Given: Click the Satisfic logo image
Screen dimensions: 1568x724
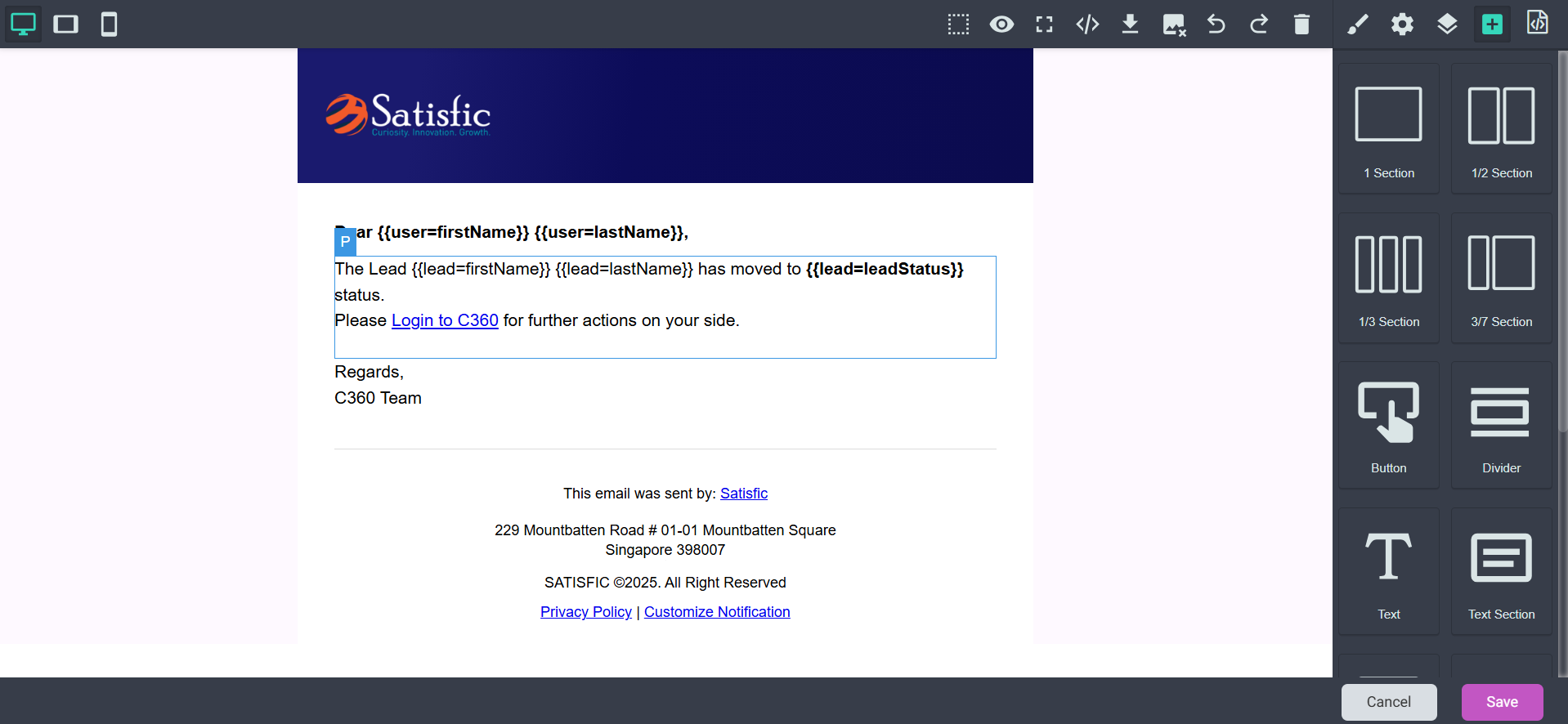Looking at the screenshot, I should pyautogui.click(x=408, y=115).
